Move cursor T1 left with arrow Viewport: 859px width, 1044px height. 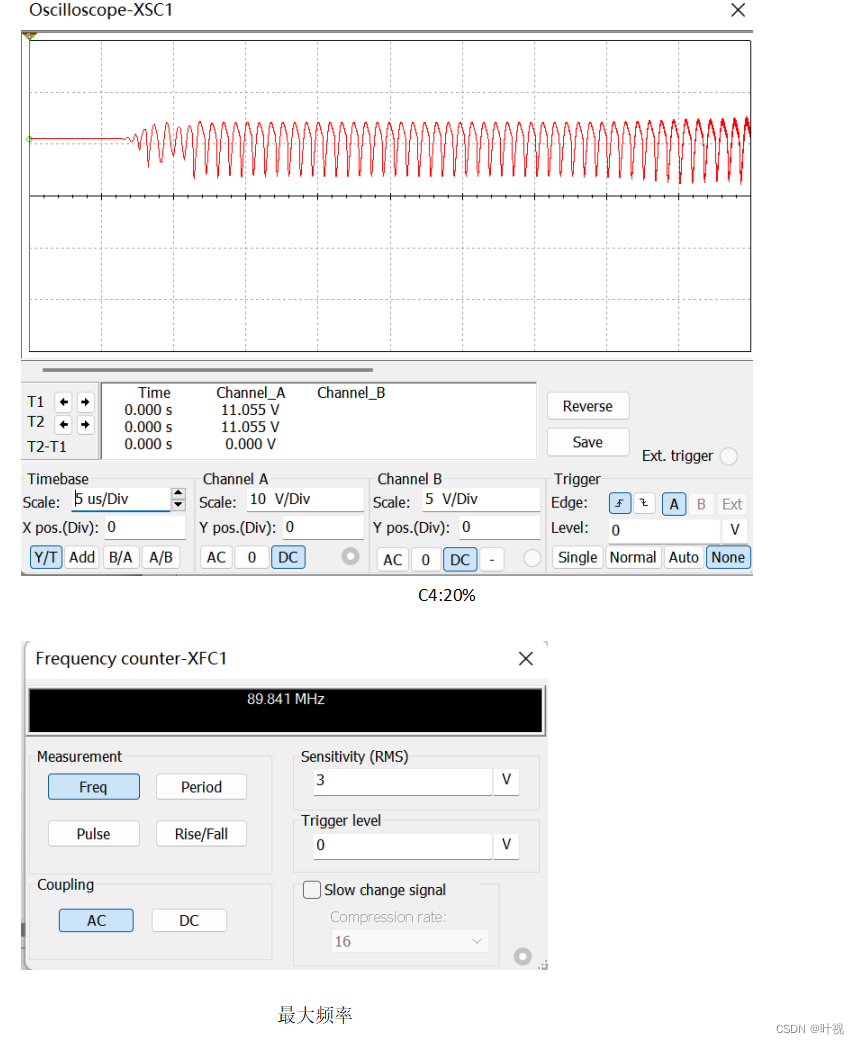[x=64, y=401]
